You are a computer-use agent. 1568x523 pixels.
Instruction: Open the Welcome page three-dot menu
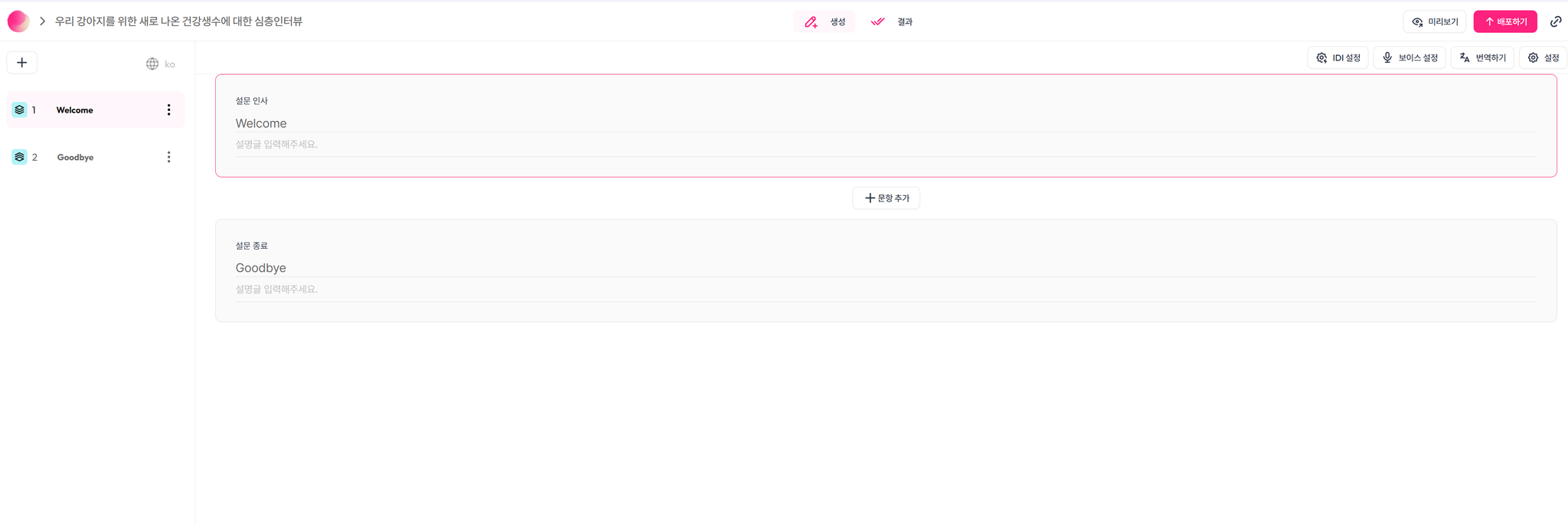pyautogui.click(x=169, y=110)
